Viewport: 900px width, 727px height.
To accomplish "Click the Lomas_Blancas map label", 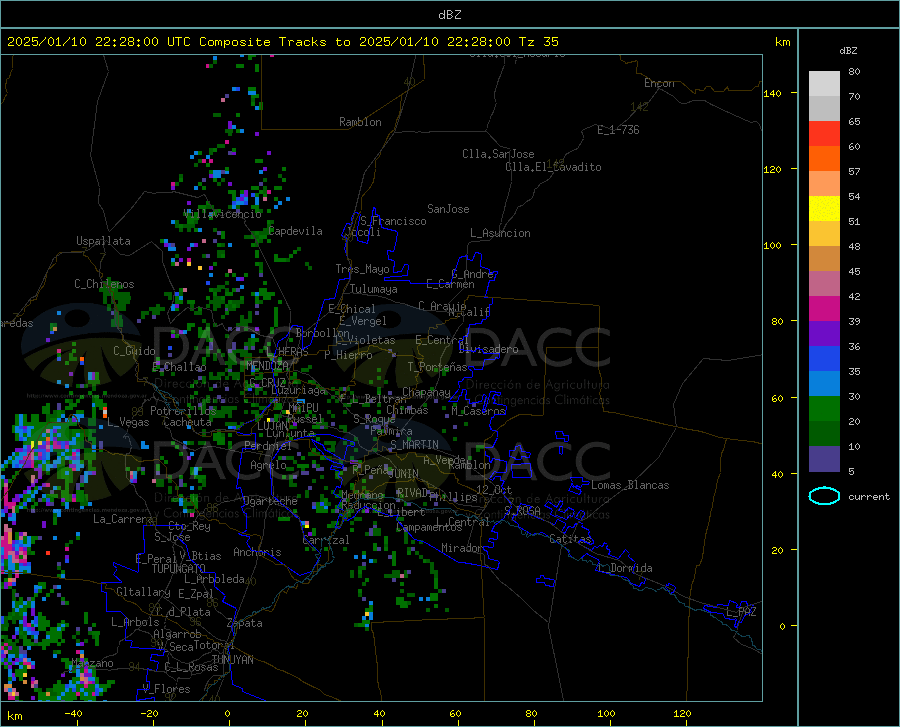I will pos(630,485).
